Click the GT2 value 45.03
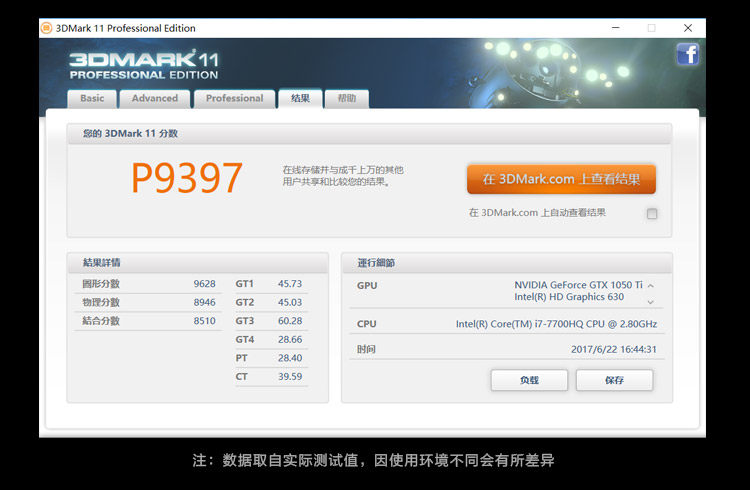This screenshot has width=750, height=490. 290,302
